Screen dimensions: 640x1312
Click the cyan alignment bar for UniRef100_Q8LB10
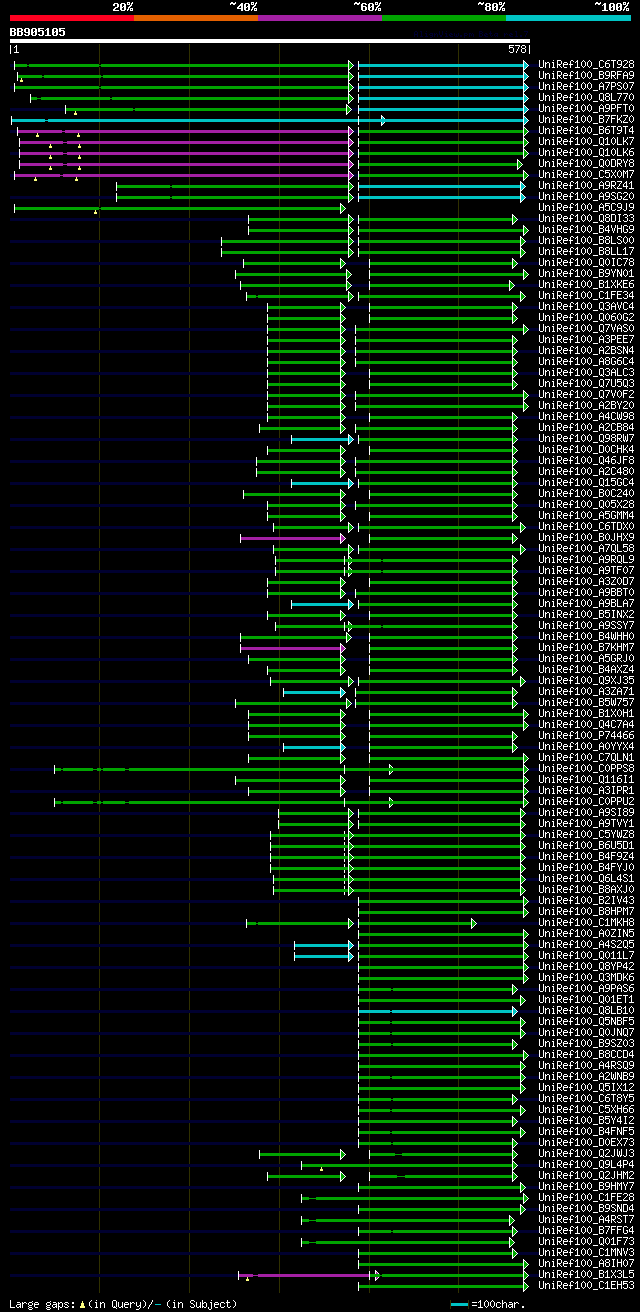[438, 1011]
